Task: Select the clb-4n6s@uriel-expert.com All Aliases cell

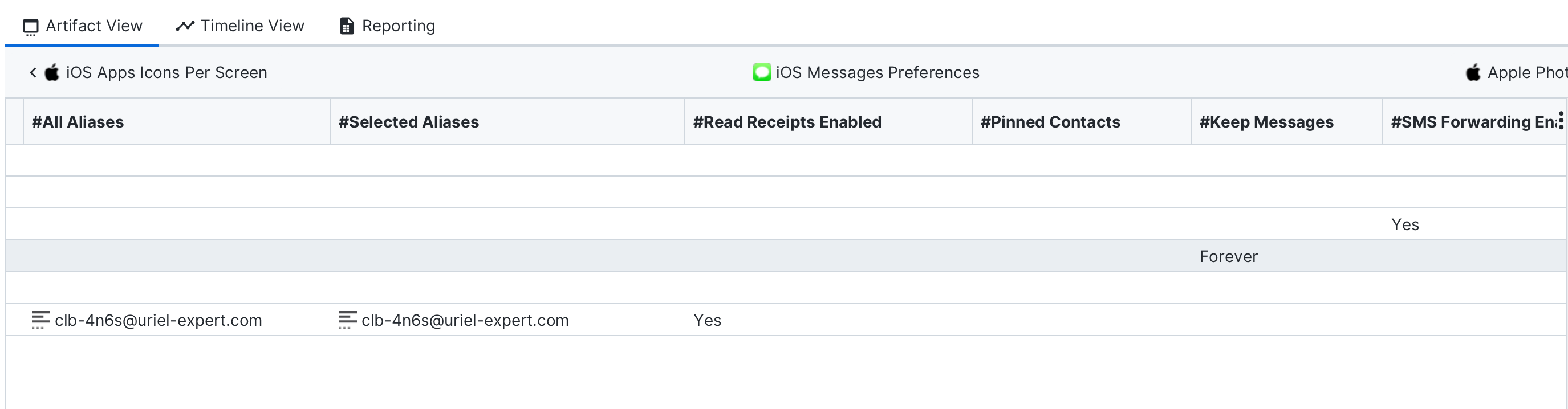Action: coord(159,320)
